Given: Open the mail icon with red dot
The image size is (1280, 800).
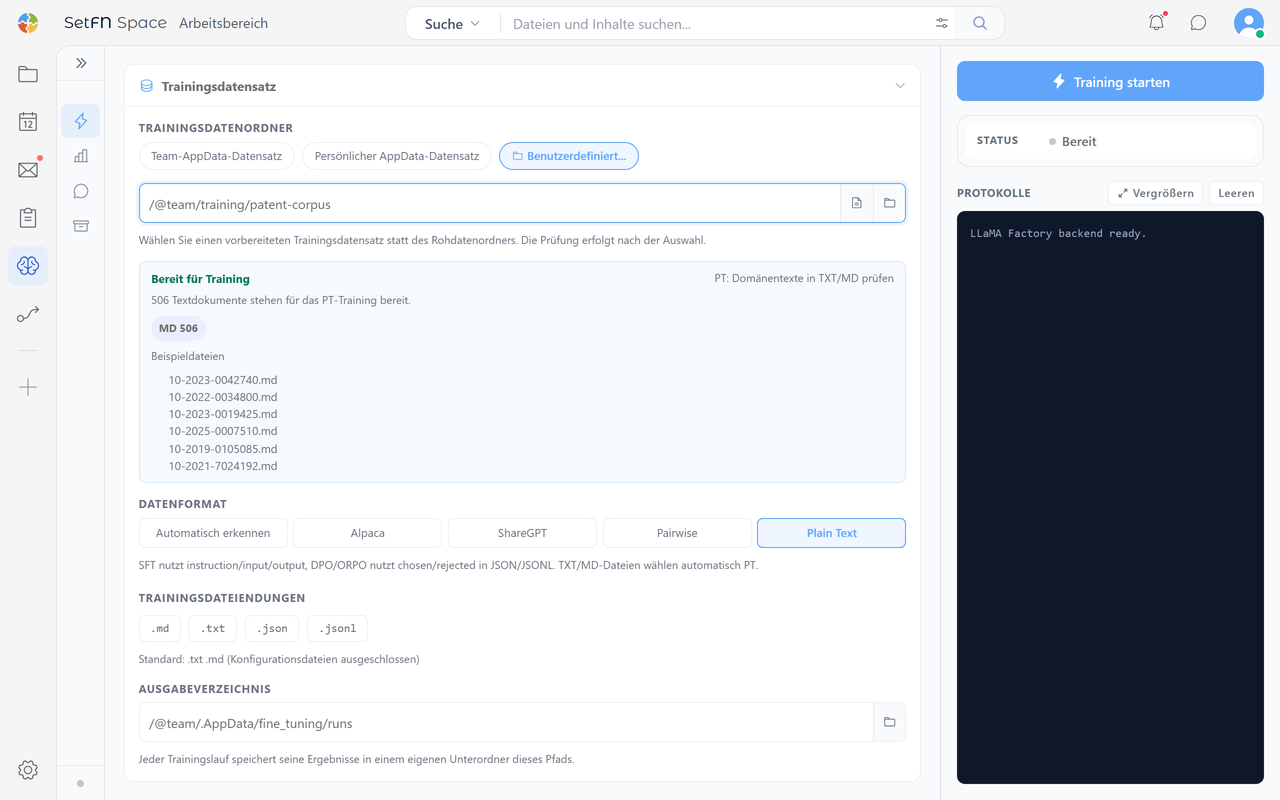Looking at the screenshot, I should (28, 170).
